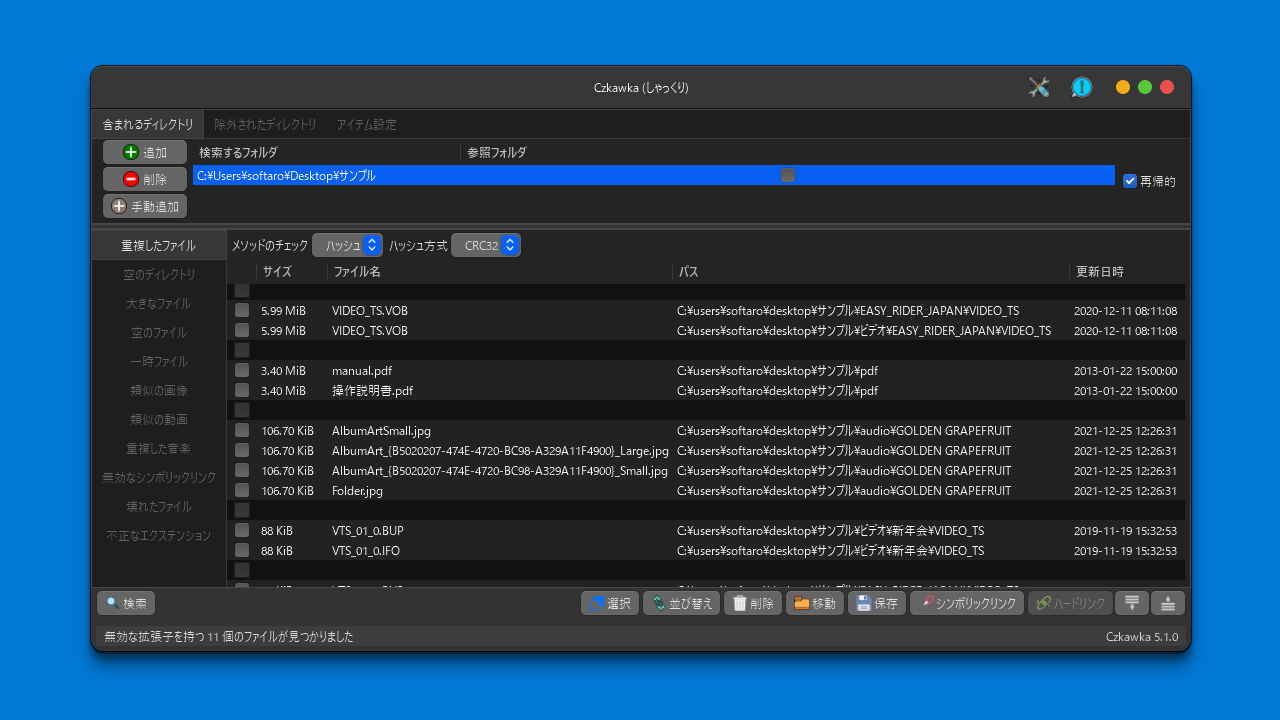Screen dimensions: 1280x720
Task: Switch to アイテム設定 tab
Action: point(366,124)
